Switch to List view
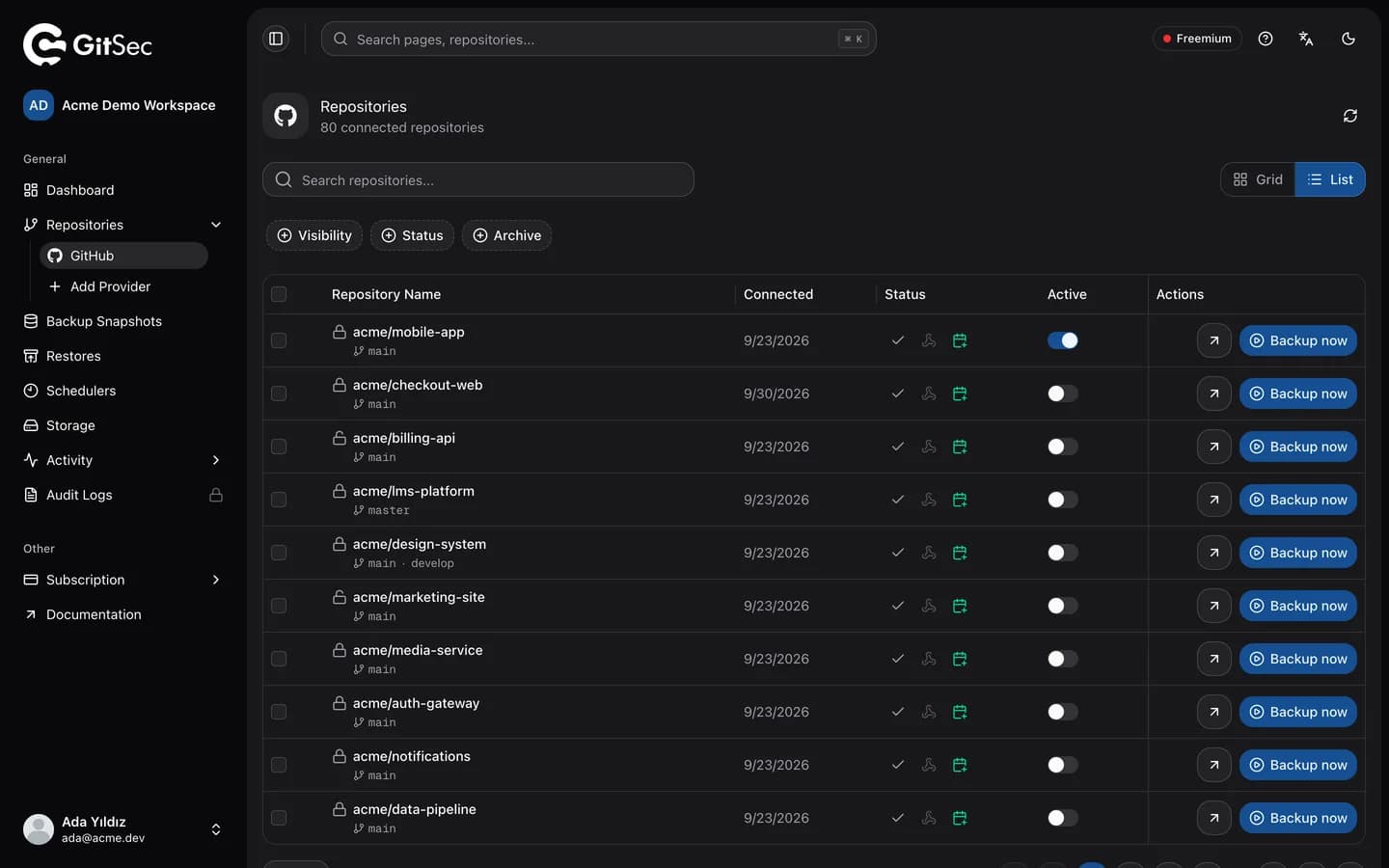The width and height of the screenshot is (1389, 868). [1330, 179]
